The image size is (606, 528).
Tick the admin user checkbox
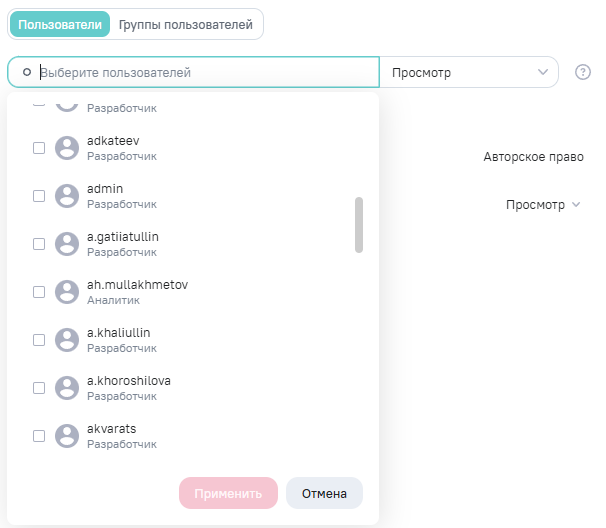pos(39,196)
